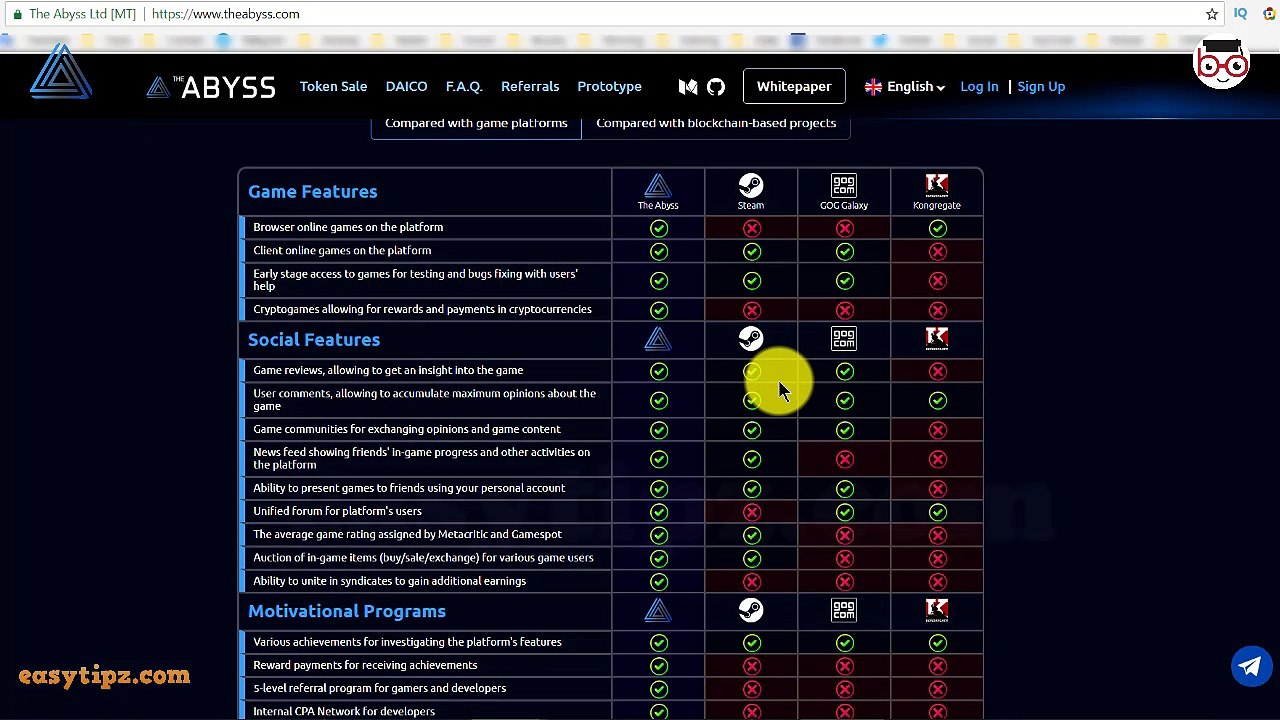Click 'Unified forum for platform's users' row text
Viewport: 1280px width, 720px height.
337,511
